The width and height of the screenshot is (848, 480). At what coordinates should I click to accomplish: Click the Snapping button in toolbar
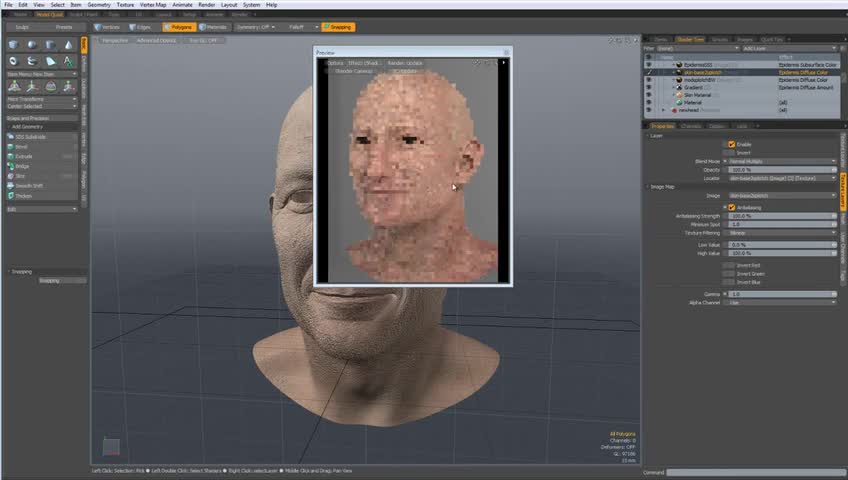click(339, 27)
